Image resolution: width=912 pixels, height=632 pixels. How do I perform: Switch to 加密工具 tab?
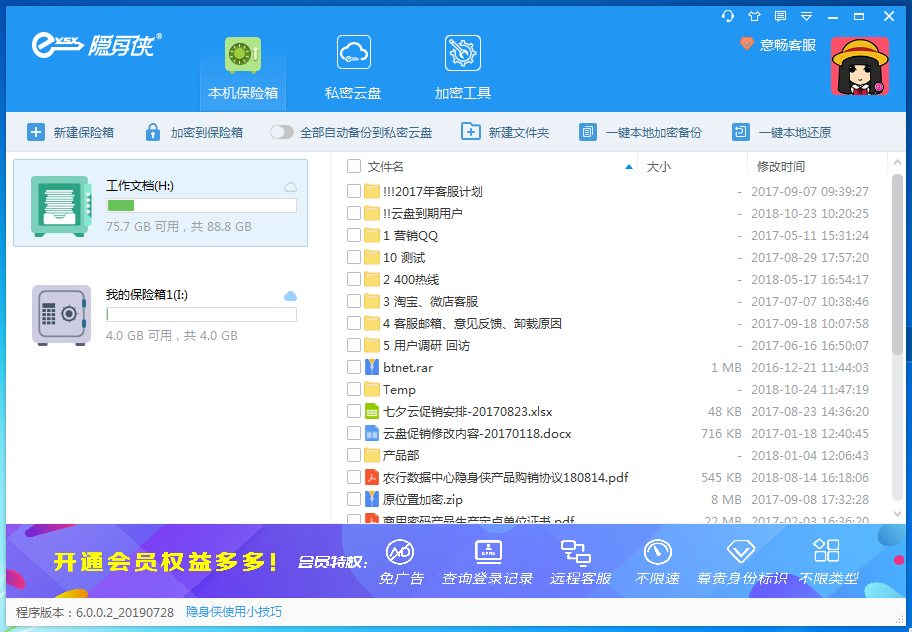click(x=463, y=68)
